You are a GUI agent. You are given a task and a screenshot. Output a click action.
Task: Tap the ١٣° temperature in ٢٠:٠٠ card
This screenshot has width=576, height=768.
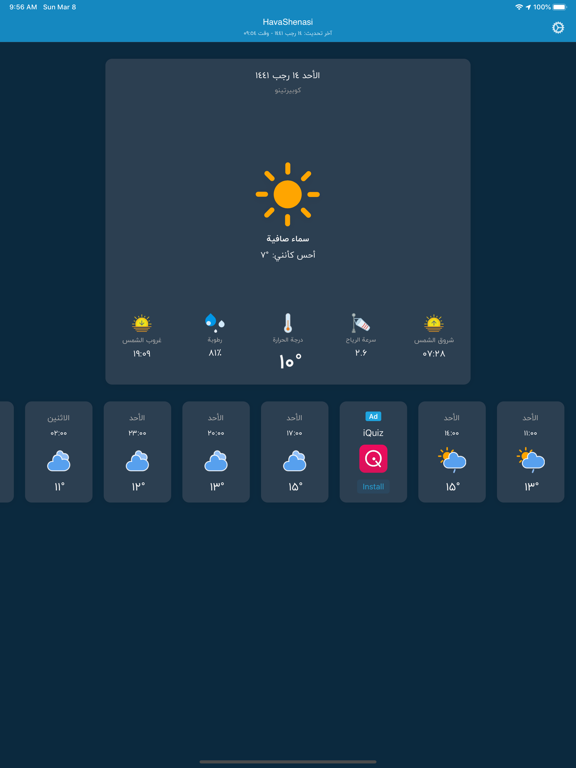[x=217, y=486]
